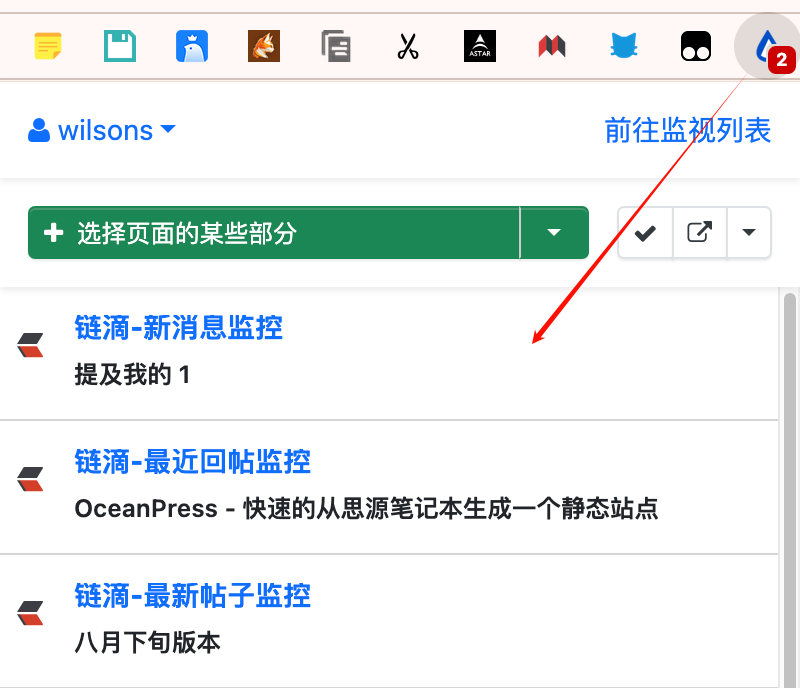Click the green 选择页面的某些部分 button
The height and width of the screenshot is (688, 800).
tap(274, 233)
